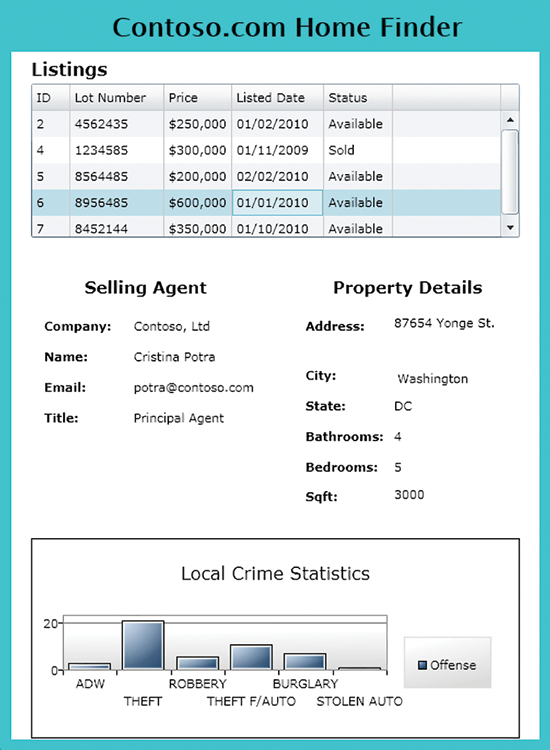This screenshot has width=550, height=750.
Task: Click the $600,000 price cell
Action: [198, 203]
